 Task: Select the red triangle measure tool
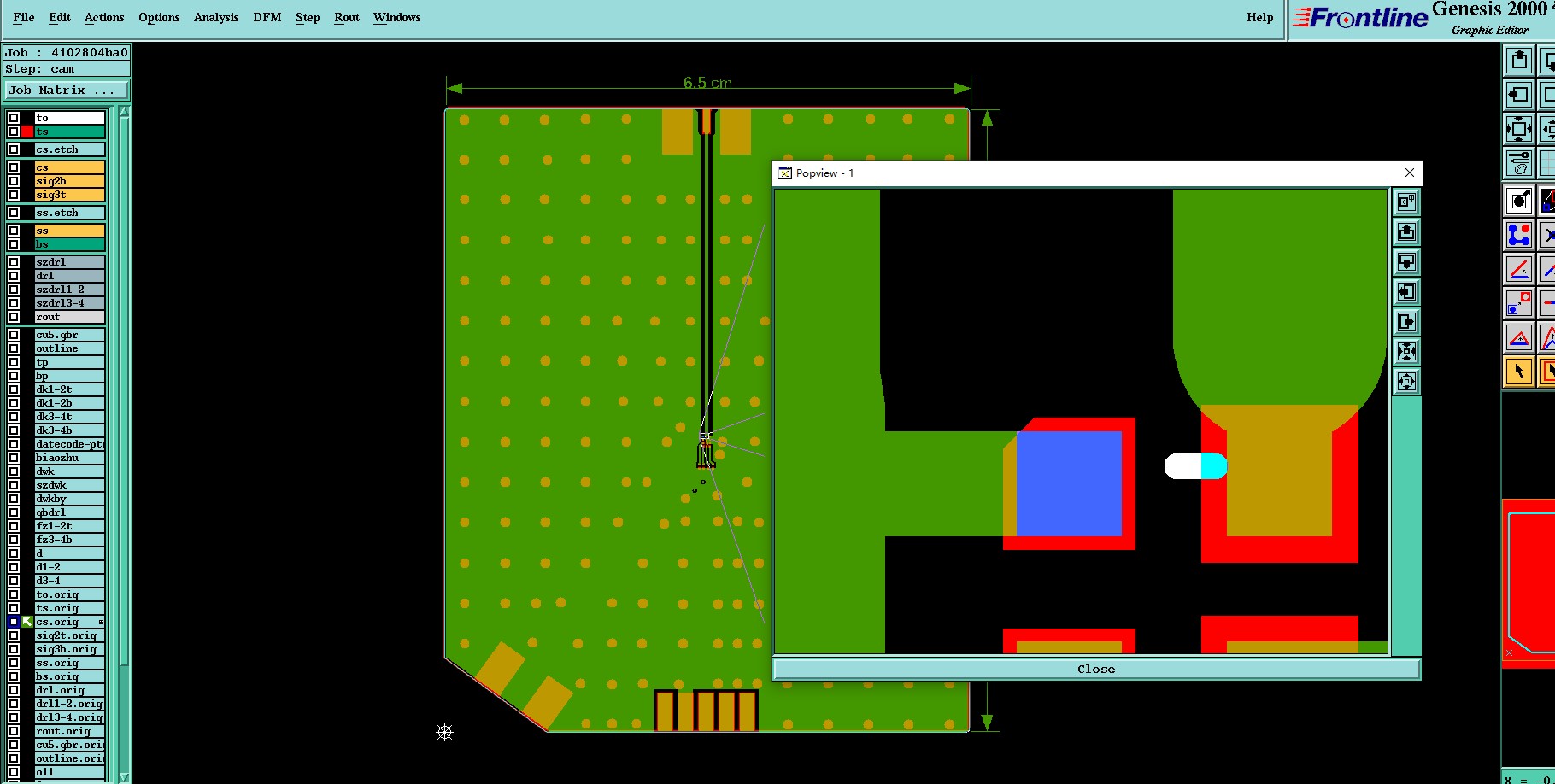pos(1518,337)
